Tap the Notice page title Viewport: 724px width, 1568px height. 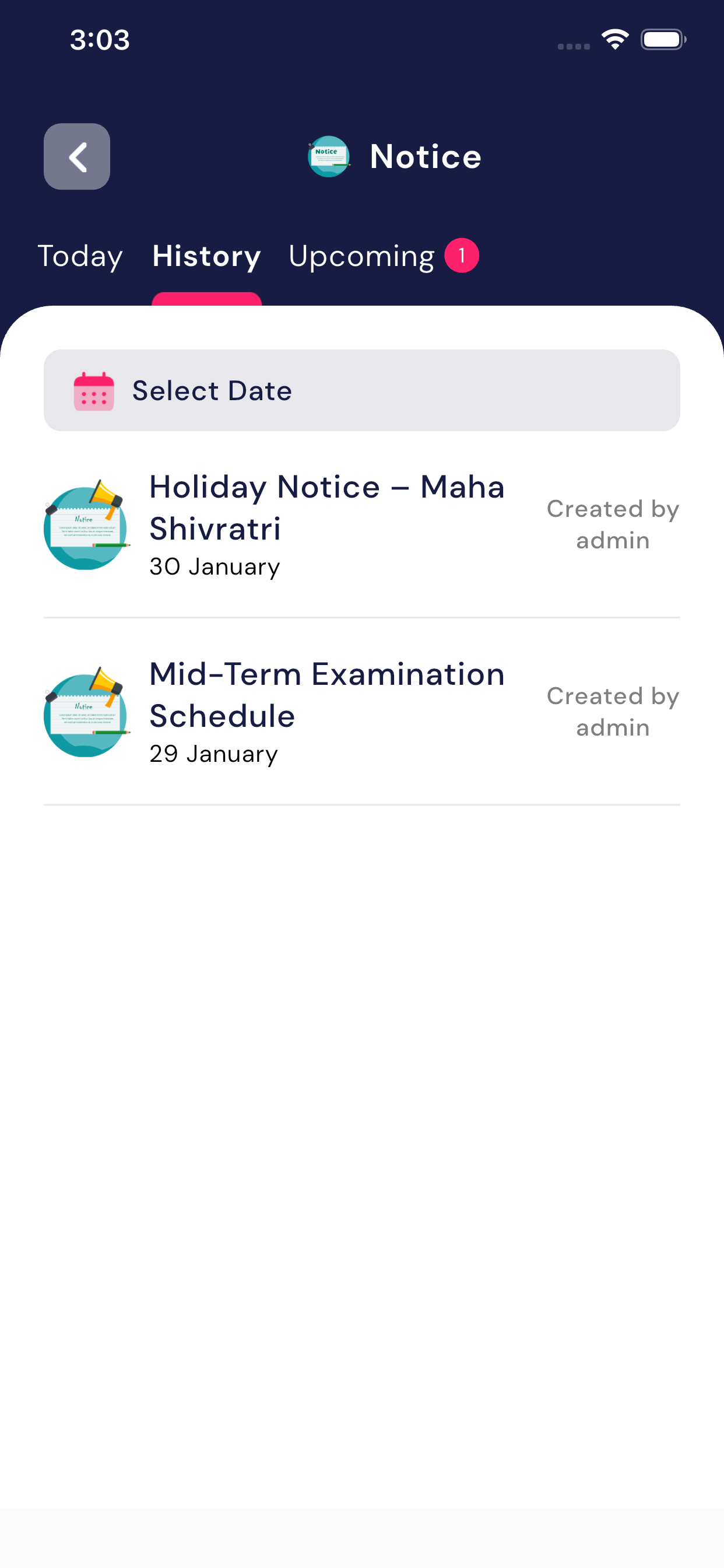pos(426,156)
